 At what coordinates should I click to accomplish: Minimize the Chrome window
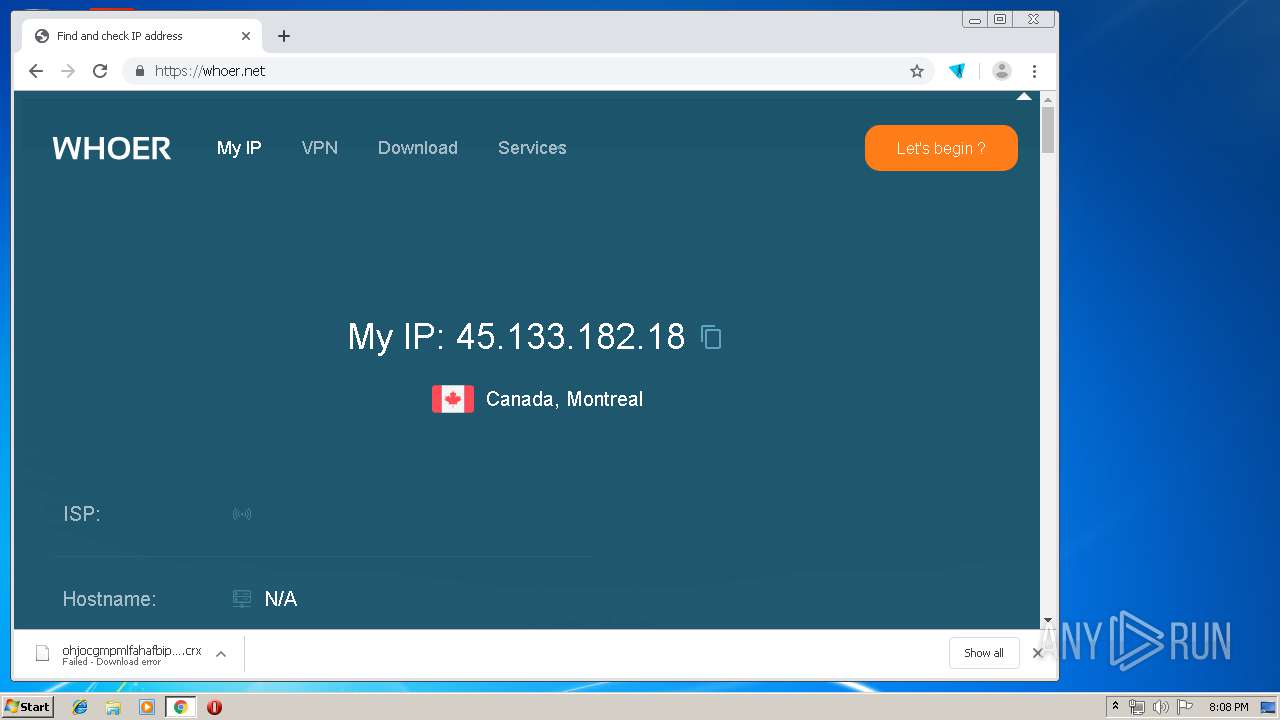pyautogui.click(x=974, y=19)
